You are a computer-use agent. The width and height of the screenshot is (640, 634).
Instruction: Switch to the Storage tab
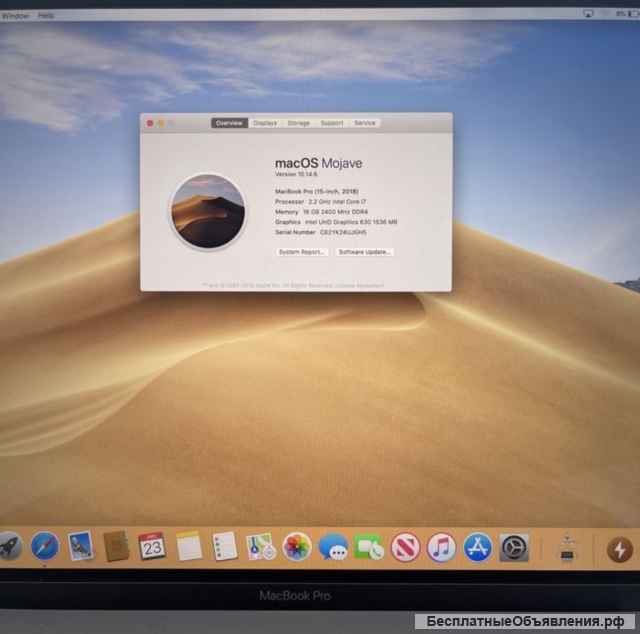pyautogui.click(x=299, y=123)
